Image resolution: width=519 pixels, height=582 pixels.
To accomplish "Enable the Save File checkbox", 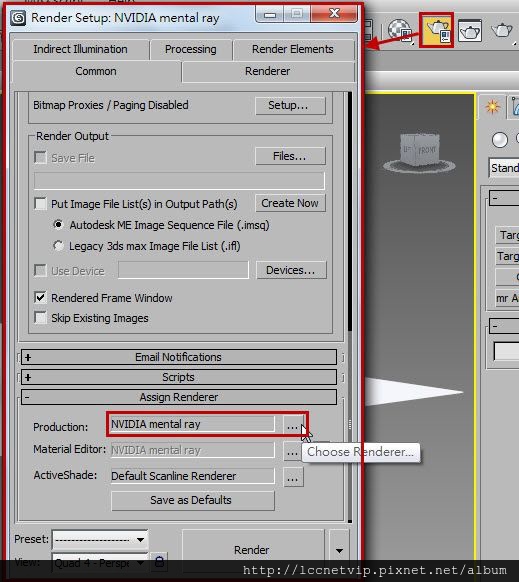I will [40, 157].
